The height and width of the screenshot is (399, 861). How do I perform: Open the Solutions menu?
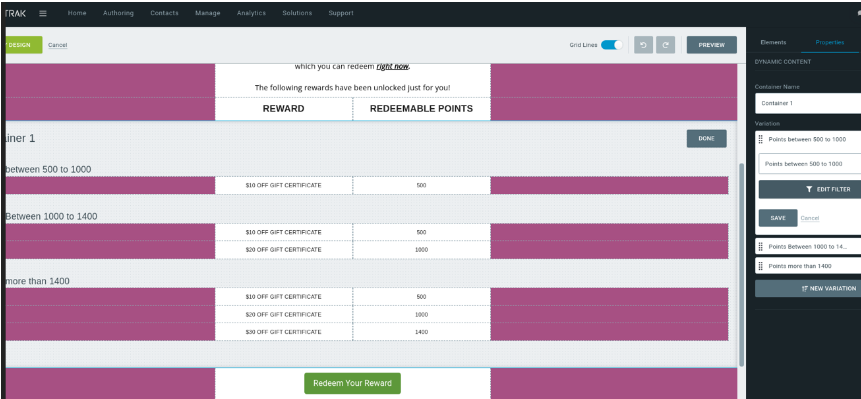tap(297, 13)
